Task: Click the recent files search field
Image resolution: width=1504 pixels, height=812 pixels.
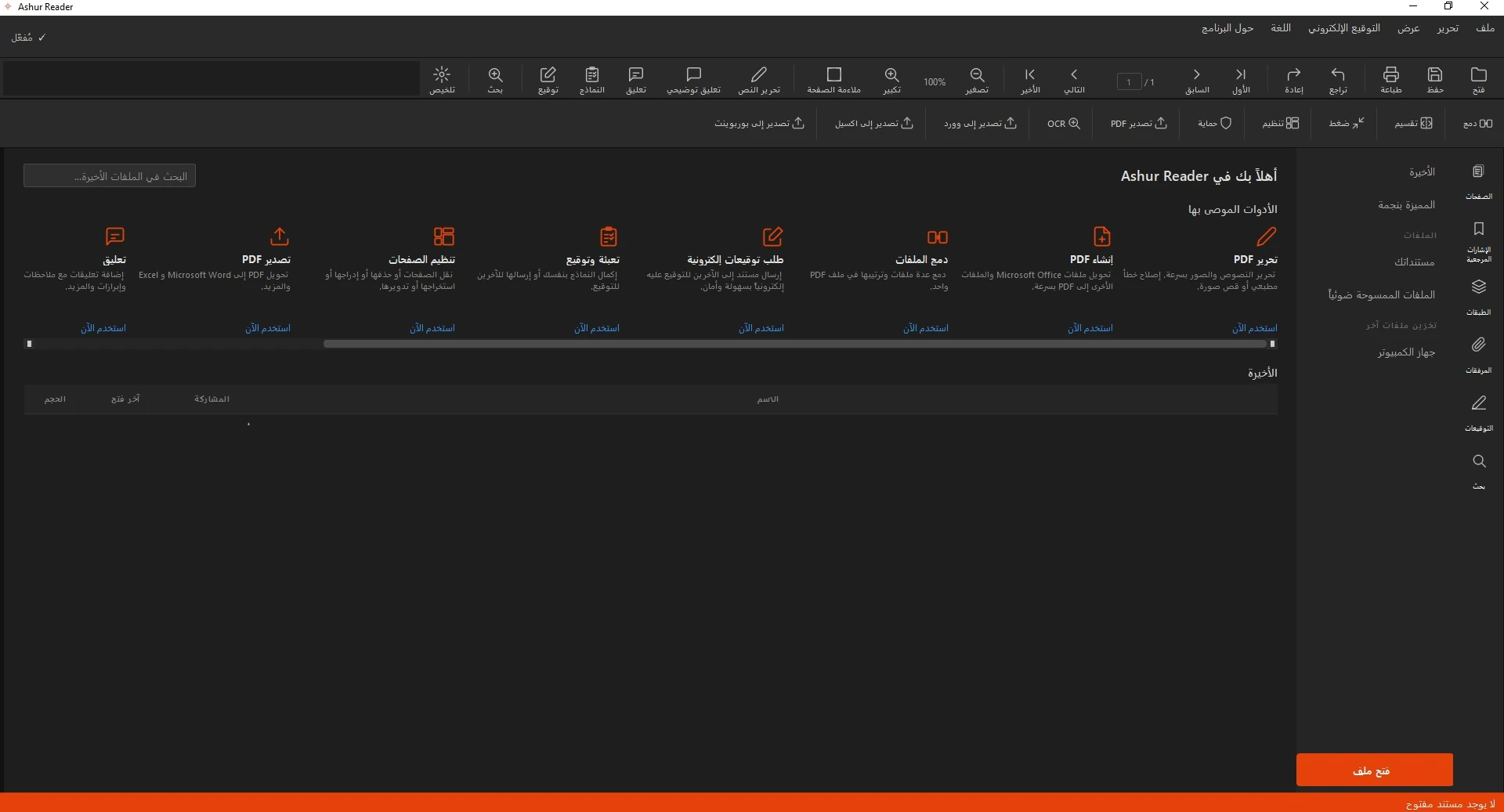Action: [110, 176]
